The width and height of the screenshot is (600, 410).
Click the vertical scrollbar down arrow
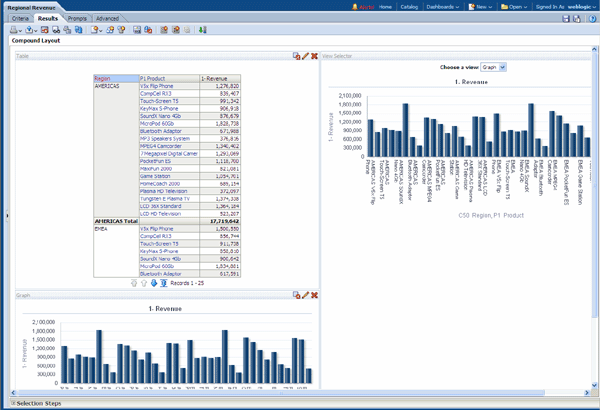click(x=594, y=385)
